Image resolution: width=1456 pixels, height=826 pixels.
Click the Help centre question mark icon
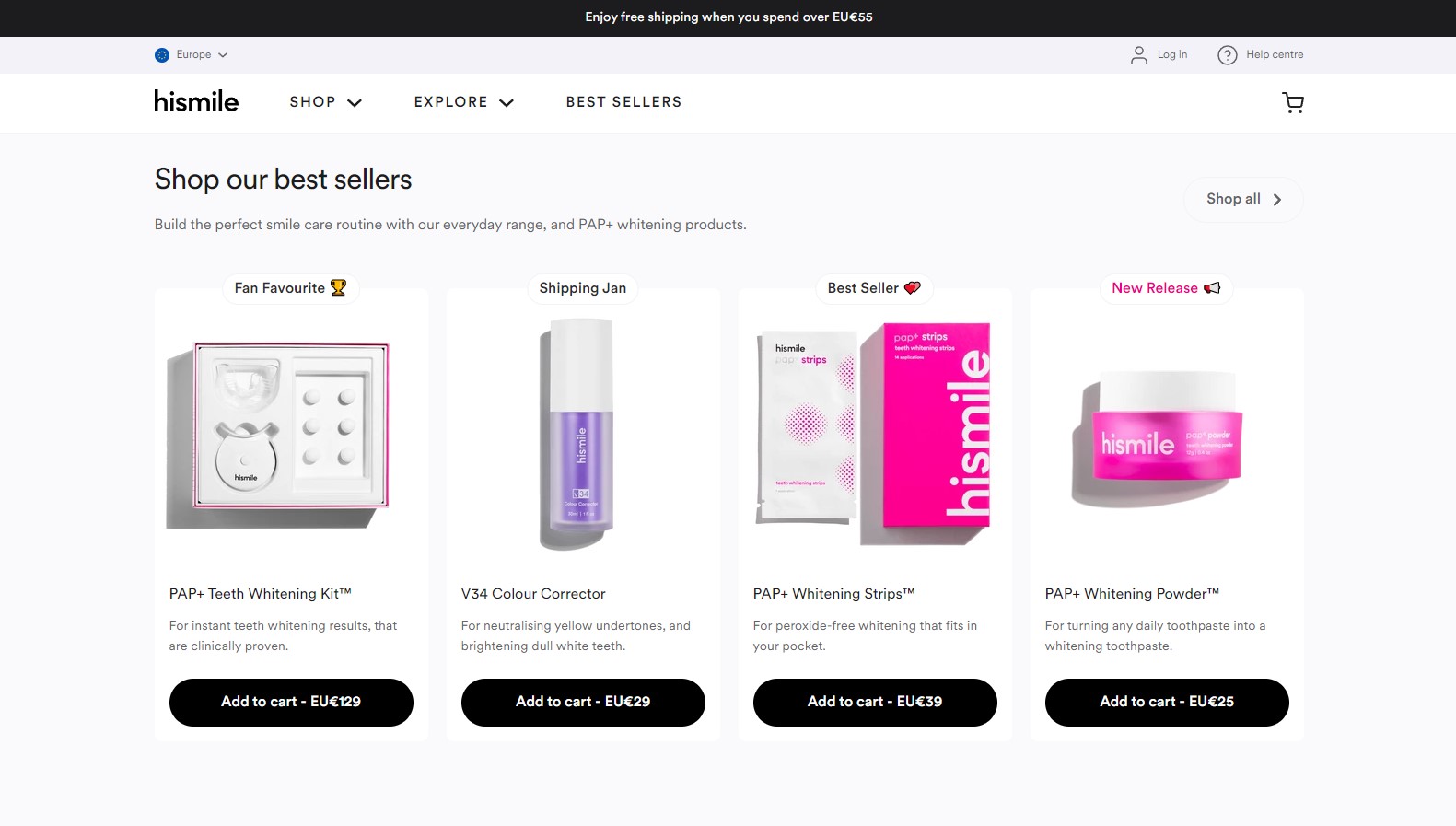coord(1227,55)
